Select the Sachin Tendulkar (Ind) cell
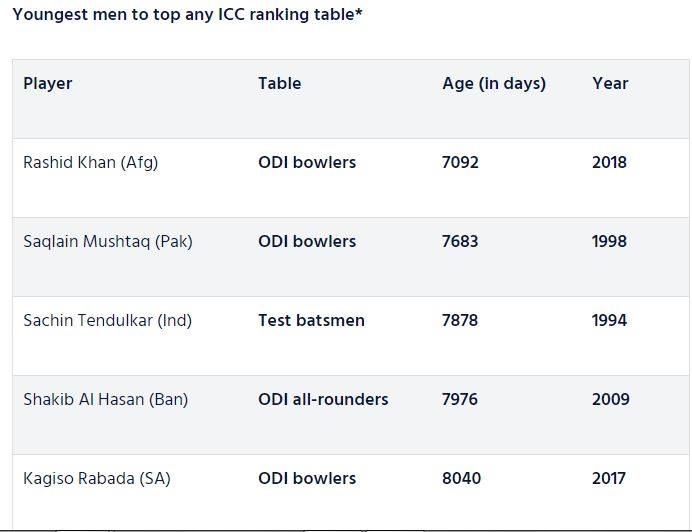Screen dimensions: 692x532 107,320
